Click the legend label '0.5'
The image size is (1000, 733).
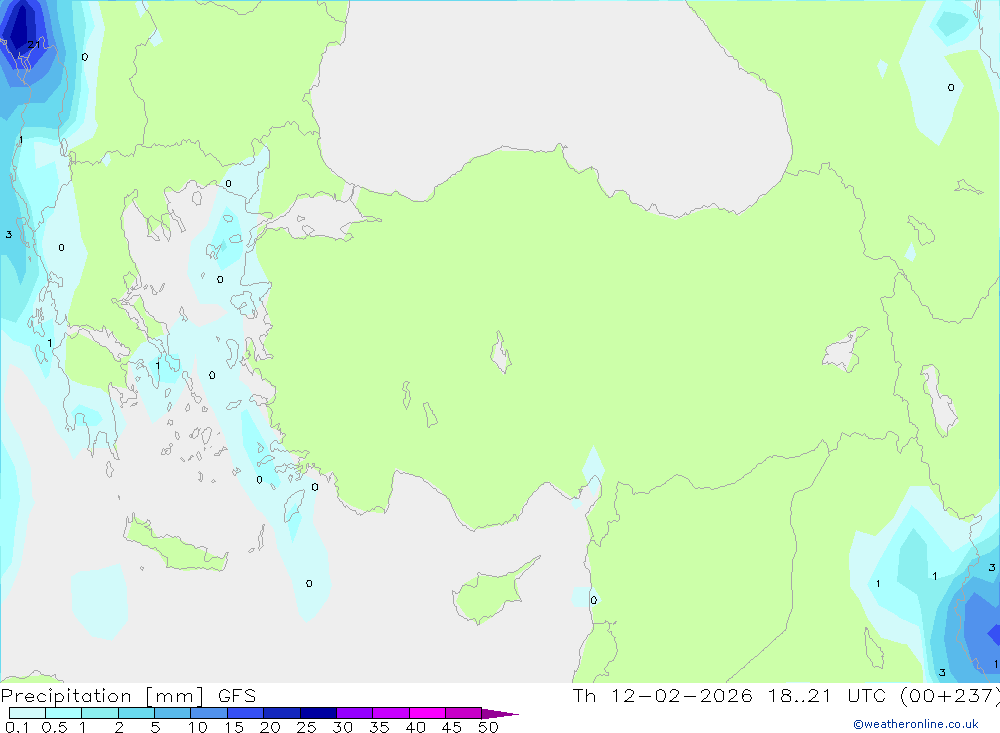pos(54,727)
